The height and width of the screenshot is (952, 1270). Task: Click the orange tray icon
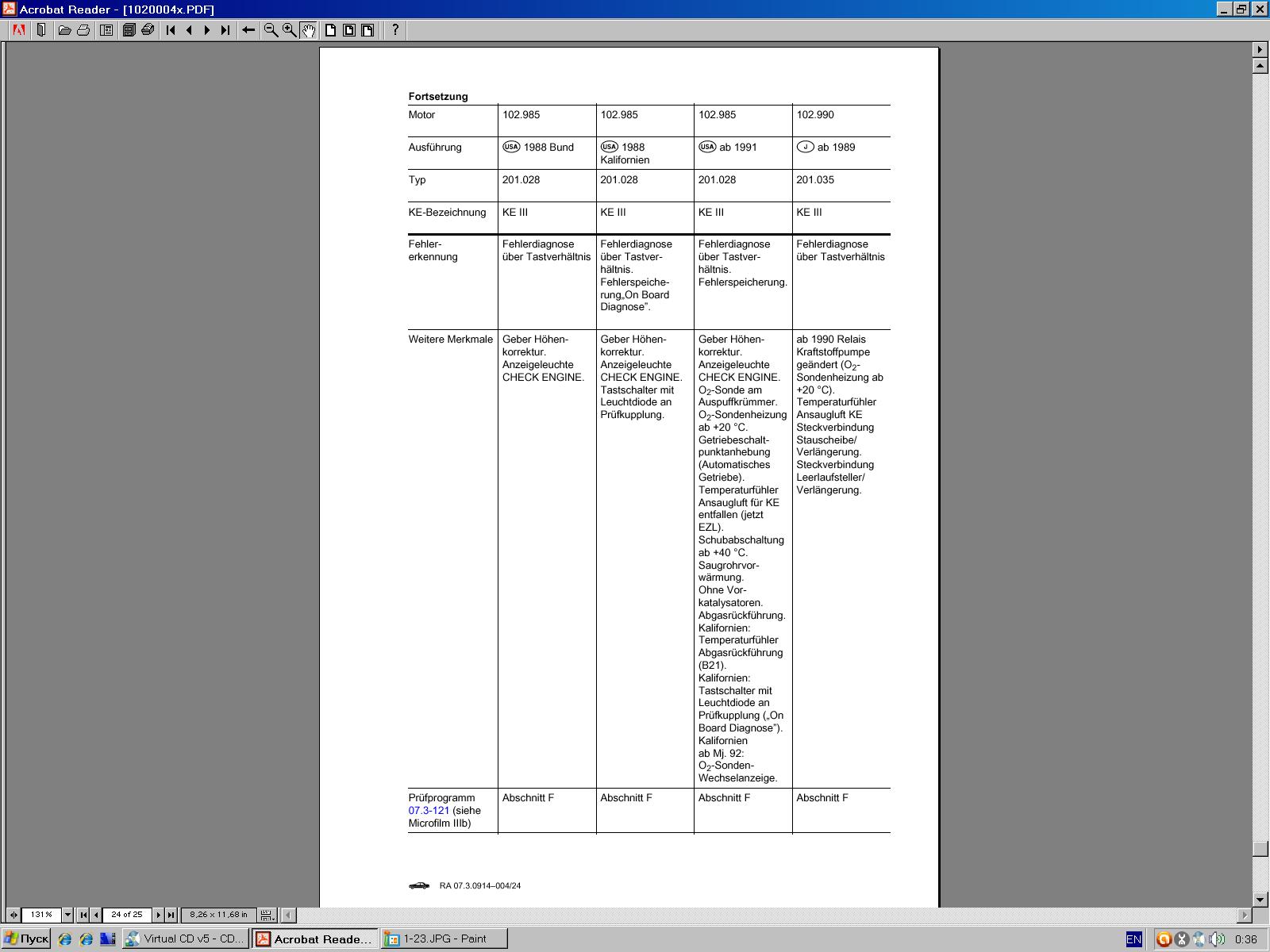[1164, 939]
